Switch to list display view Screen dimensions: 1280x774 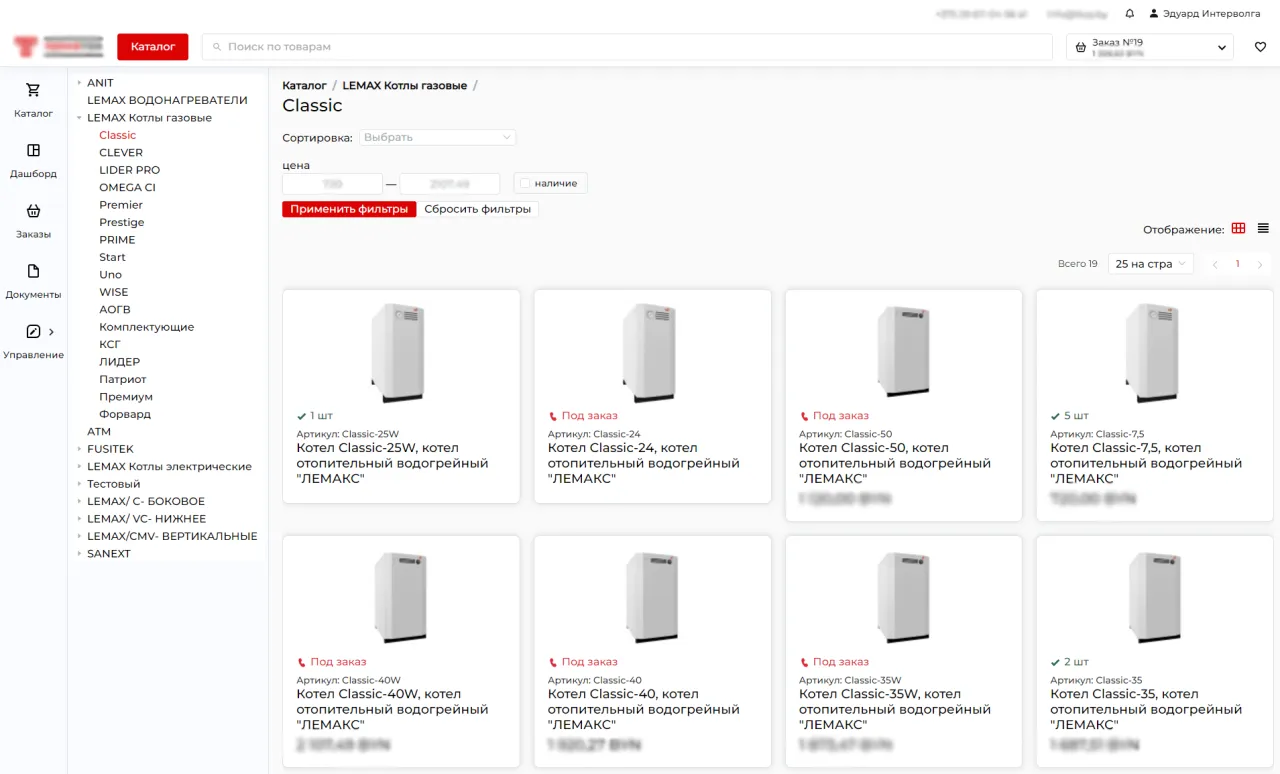pyautogui.click(x=1263, y=229)
